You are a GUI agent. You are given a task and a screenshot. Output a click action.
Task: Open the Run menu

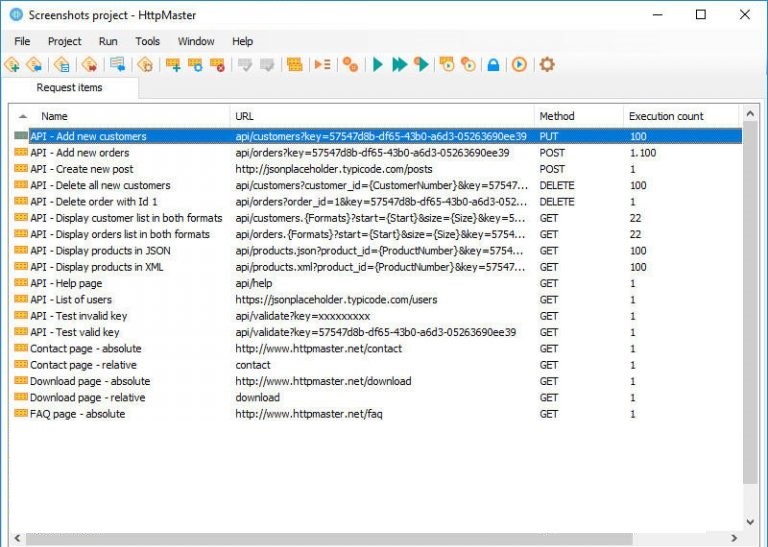click(108, 41)
